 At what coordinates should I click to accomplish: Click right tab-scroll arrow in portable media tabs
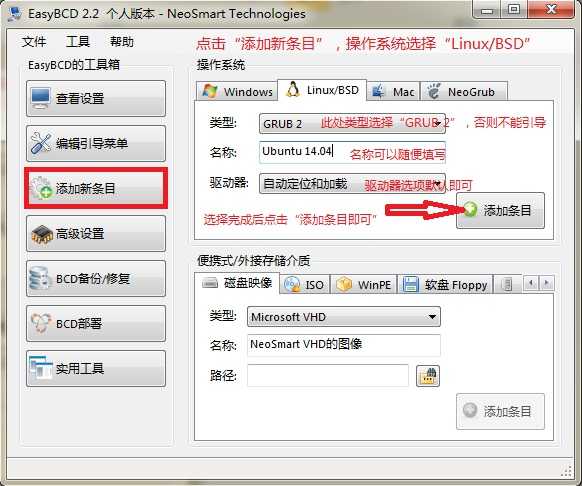[x=547, y=283]
